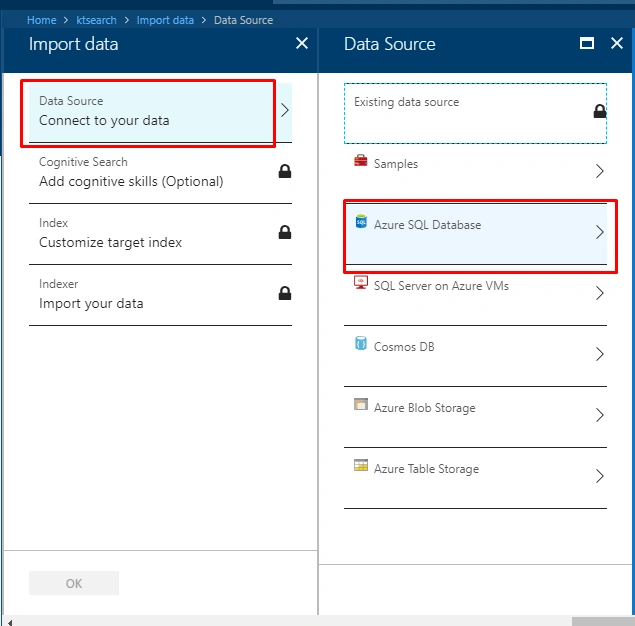The height and width of the screenshot is (626, 635).
Task: Close the Import data blade
Action: pos(302,43)
